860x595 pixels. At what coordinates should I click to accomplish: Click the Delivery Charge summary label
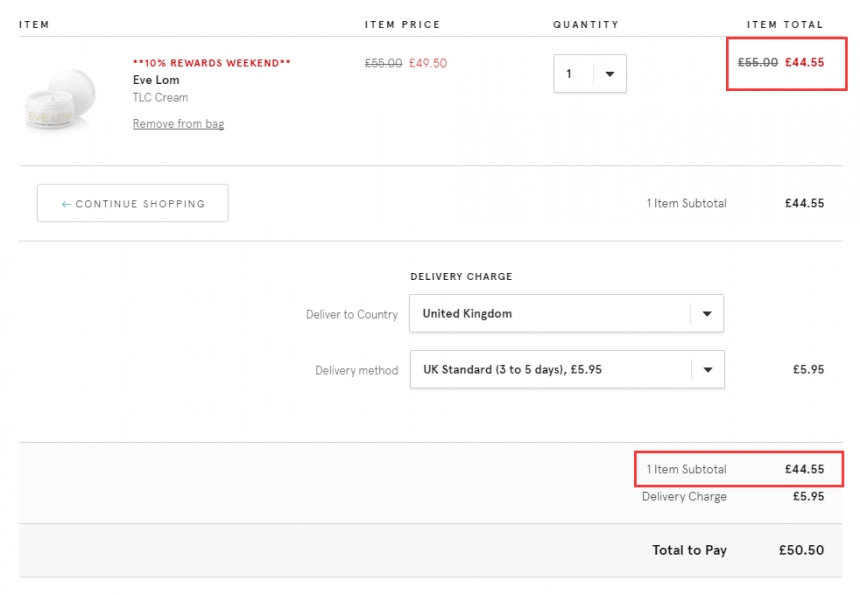(684, 496)
